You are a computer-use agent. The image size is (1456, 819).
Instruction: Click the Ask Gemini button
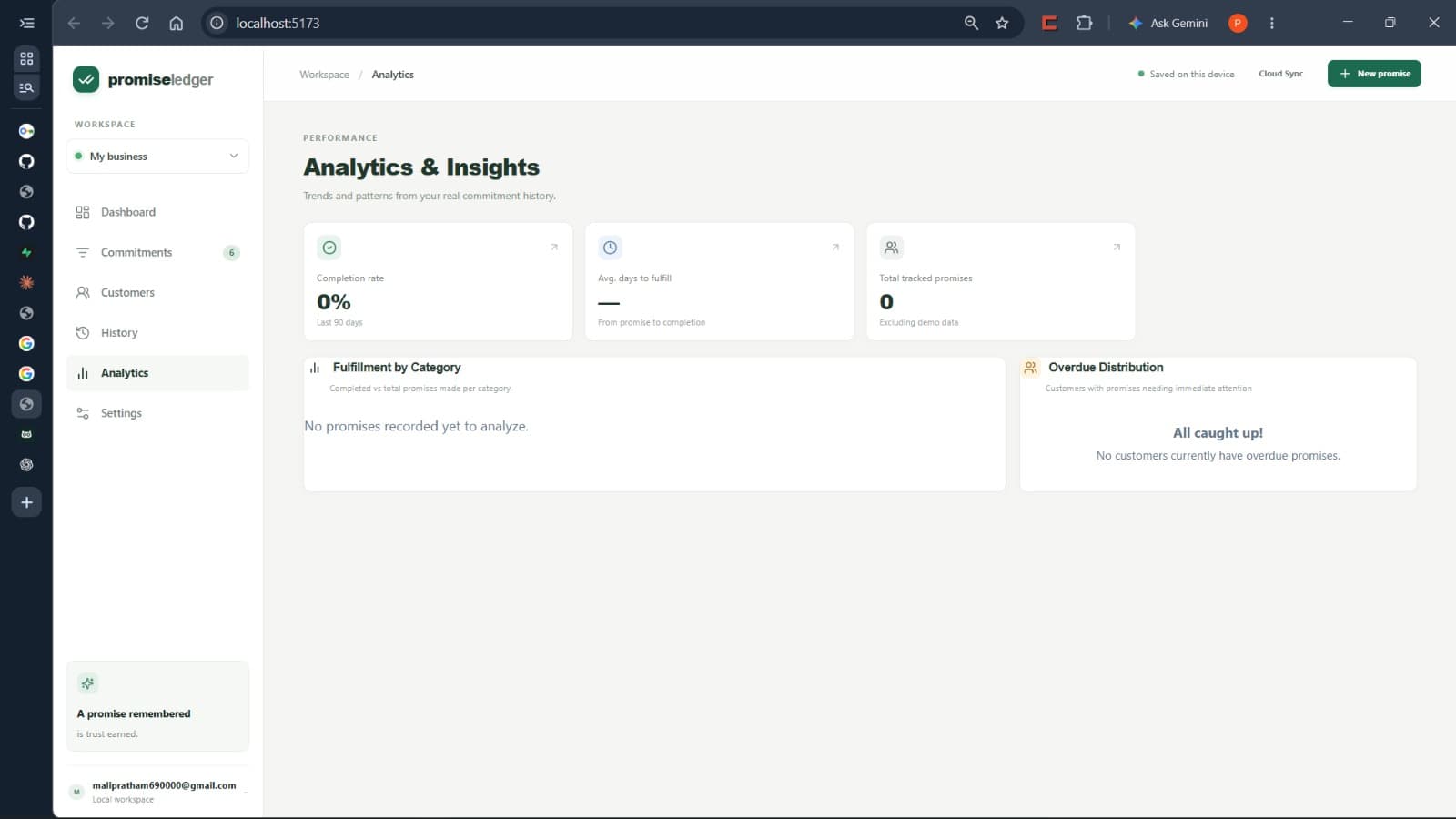pyautogui.click(x=1168, y=23)
